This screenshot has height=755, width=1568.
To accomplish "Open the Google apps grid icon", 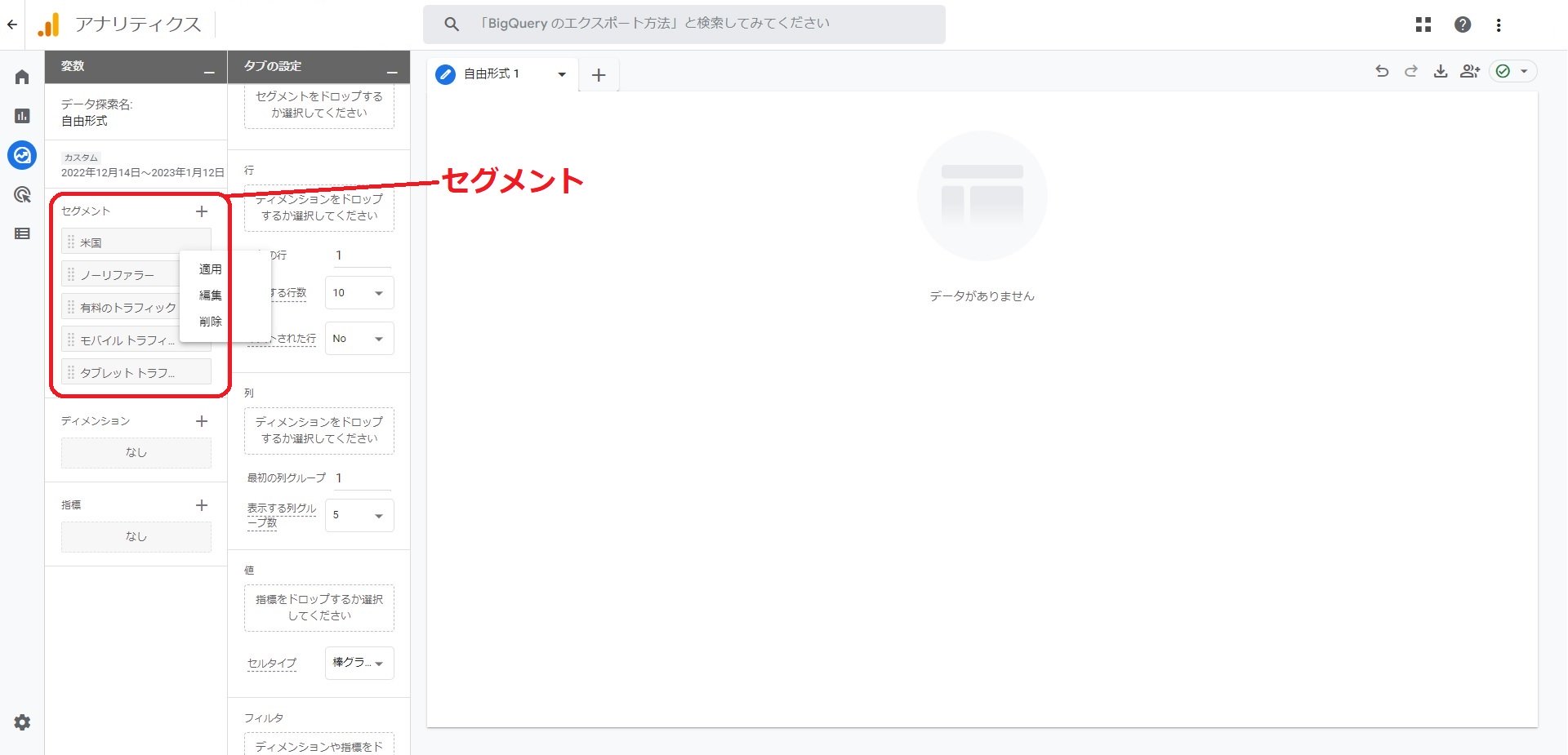I will pyautogui.click(x=1423, y=24).
